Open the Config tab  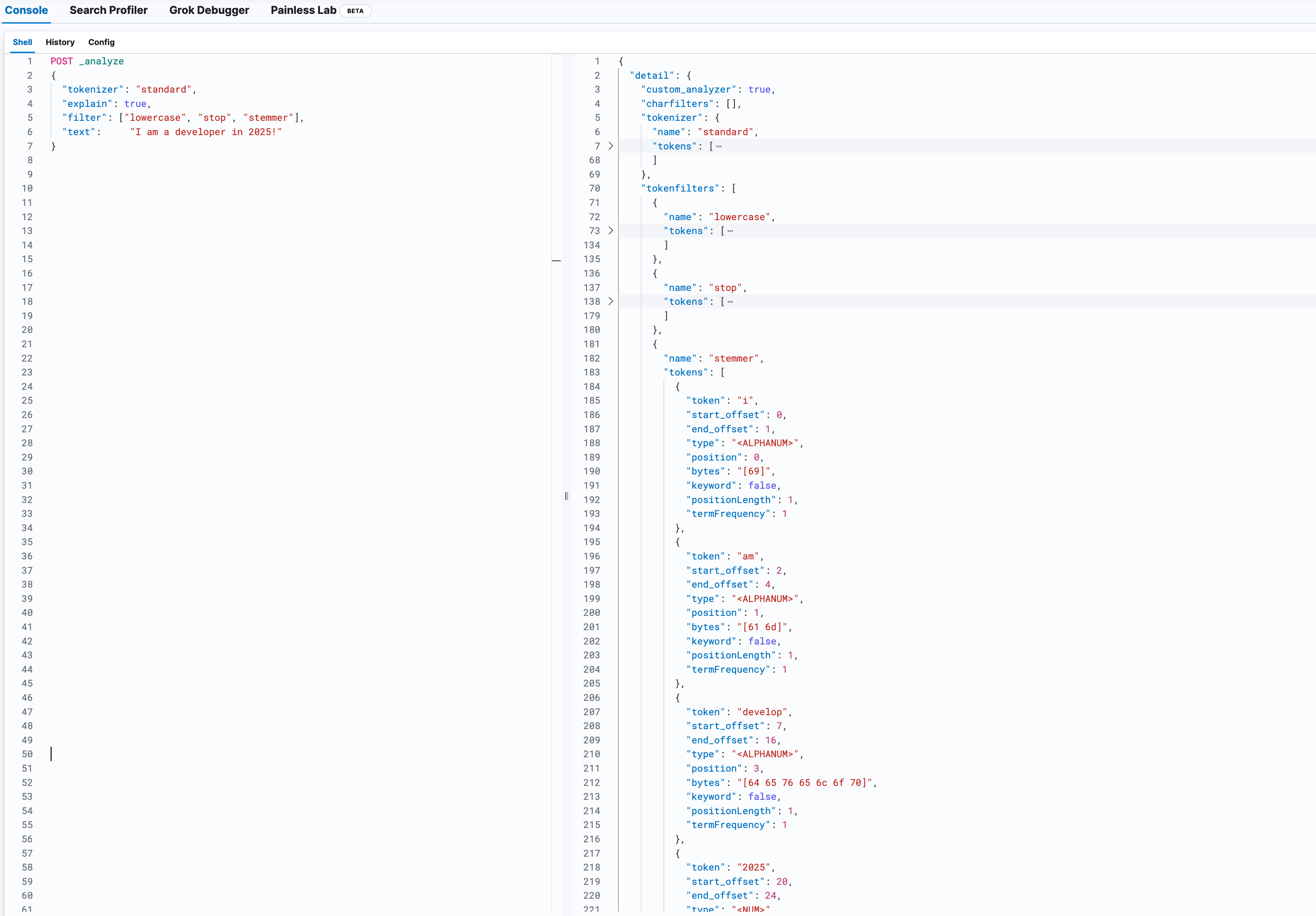click(101, 42)
